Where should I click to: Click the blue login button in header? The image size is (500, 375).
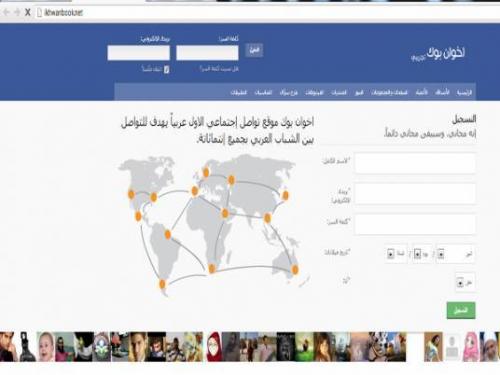[254, 50]
